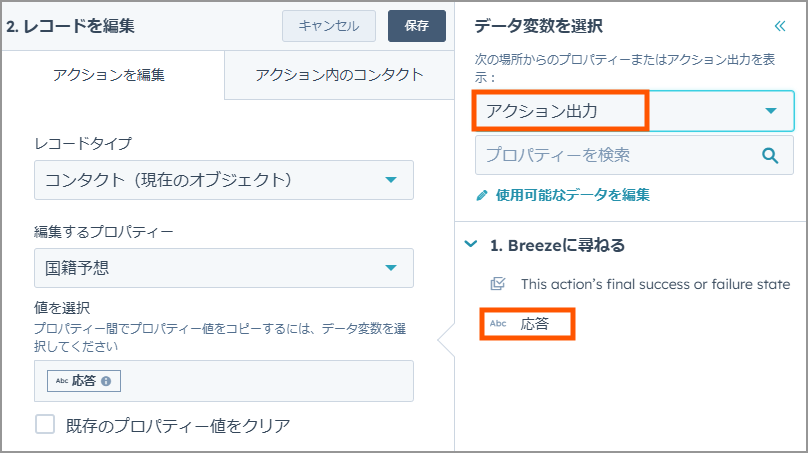Click the 保存 button

tap(417, 26)
